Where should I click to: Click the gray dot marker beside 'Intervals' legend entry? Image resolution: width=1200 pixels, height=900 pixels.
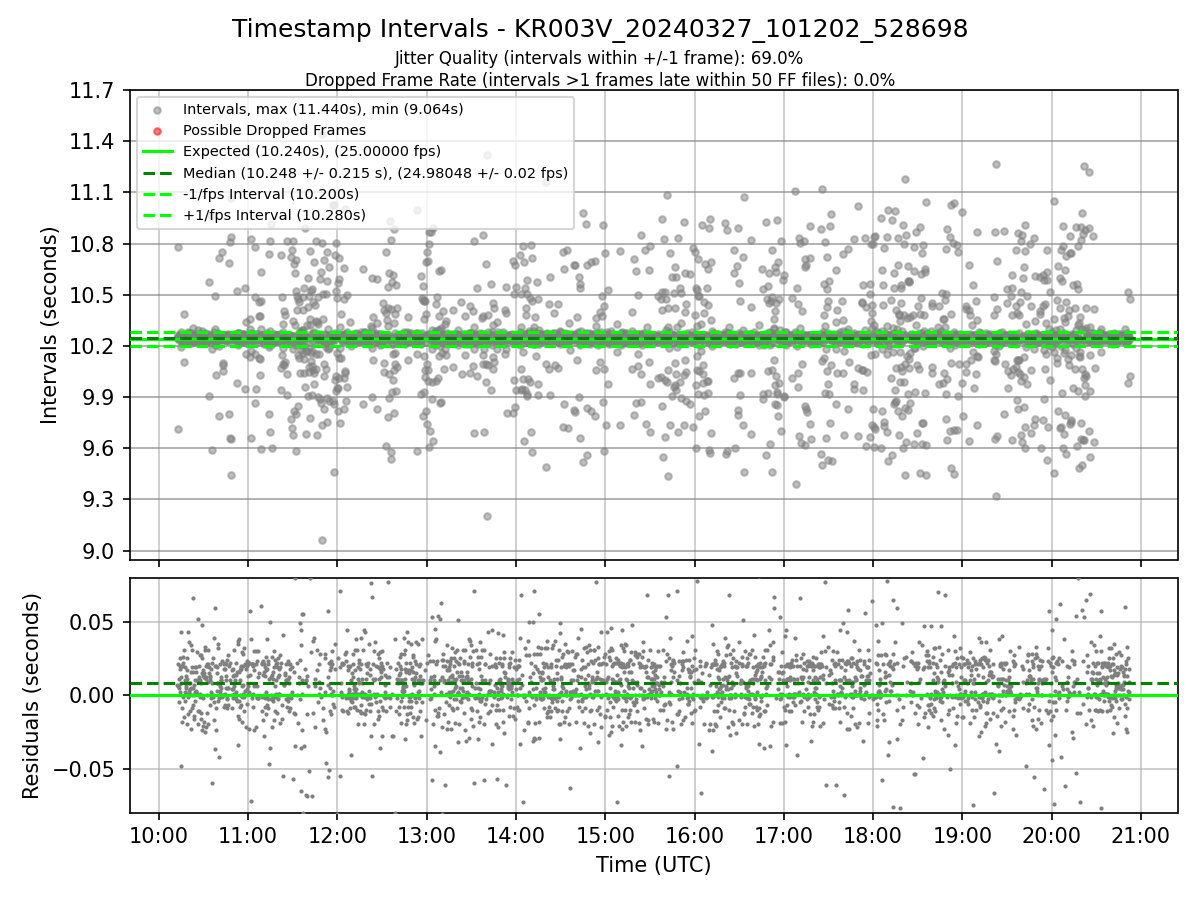[155, 108]
